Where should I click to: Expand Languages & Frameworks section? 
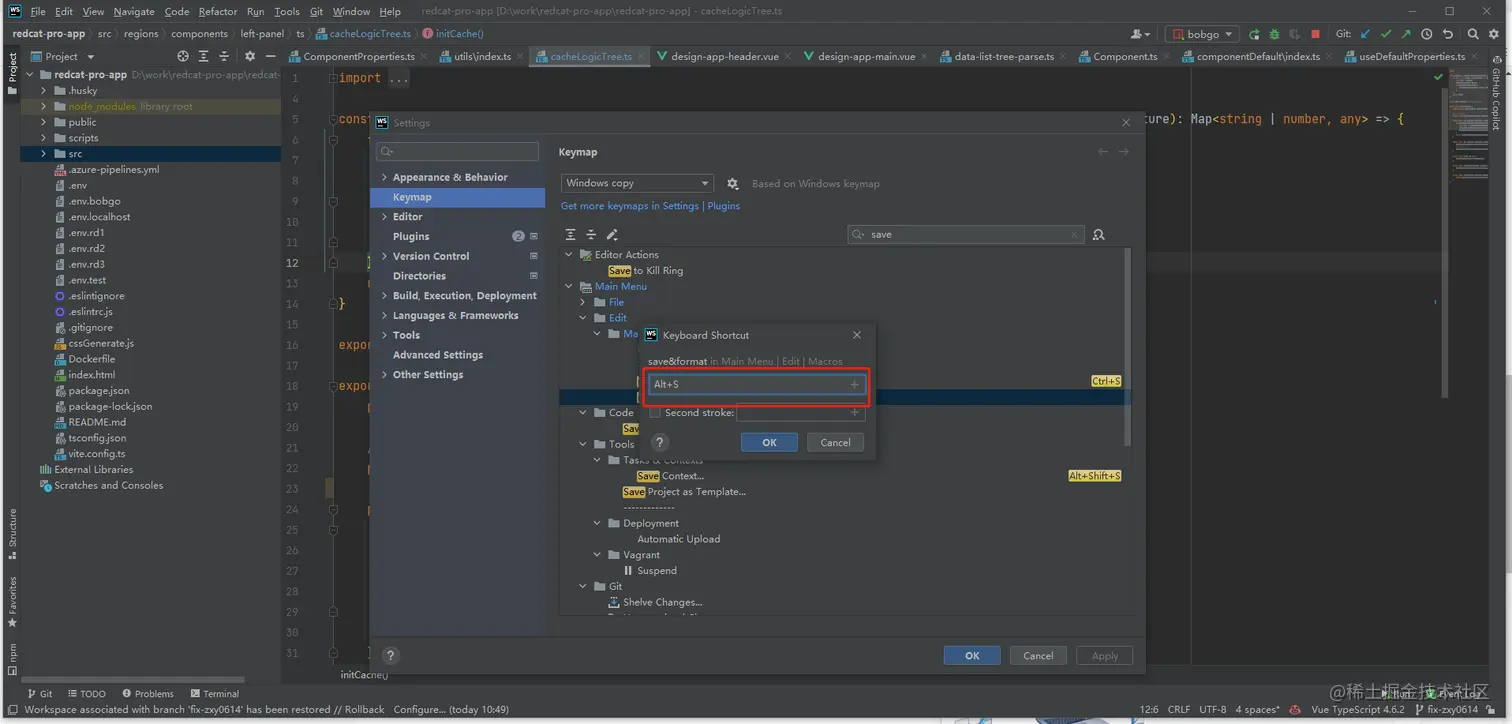[x=384, y=316]
